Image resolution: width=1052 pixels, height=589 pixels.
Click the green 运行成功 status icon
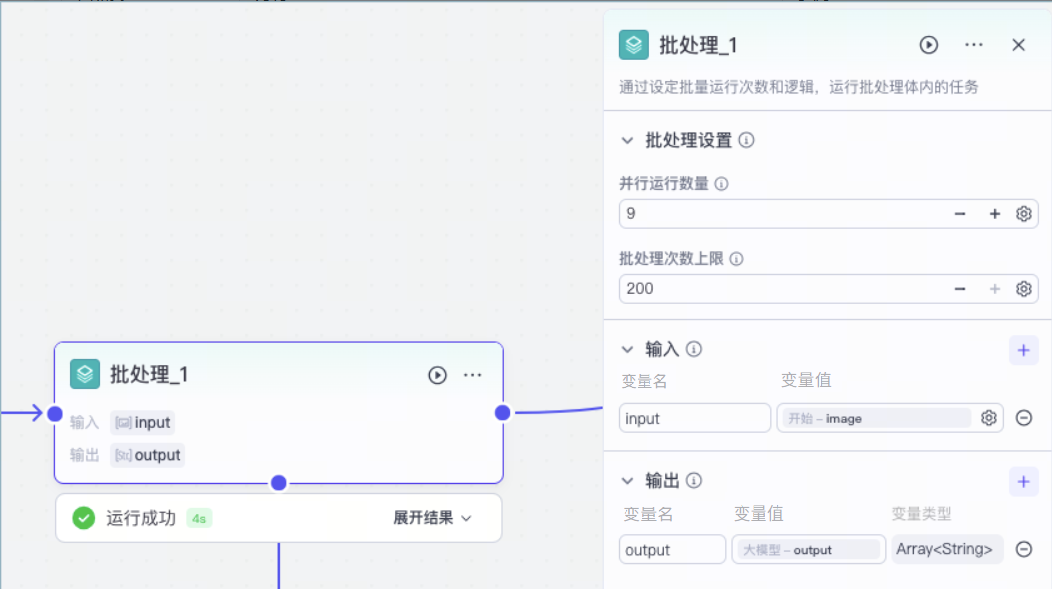(x=84, y=518)
